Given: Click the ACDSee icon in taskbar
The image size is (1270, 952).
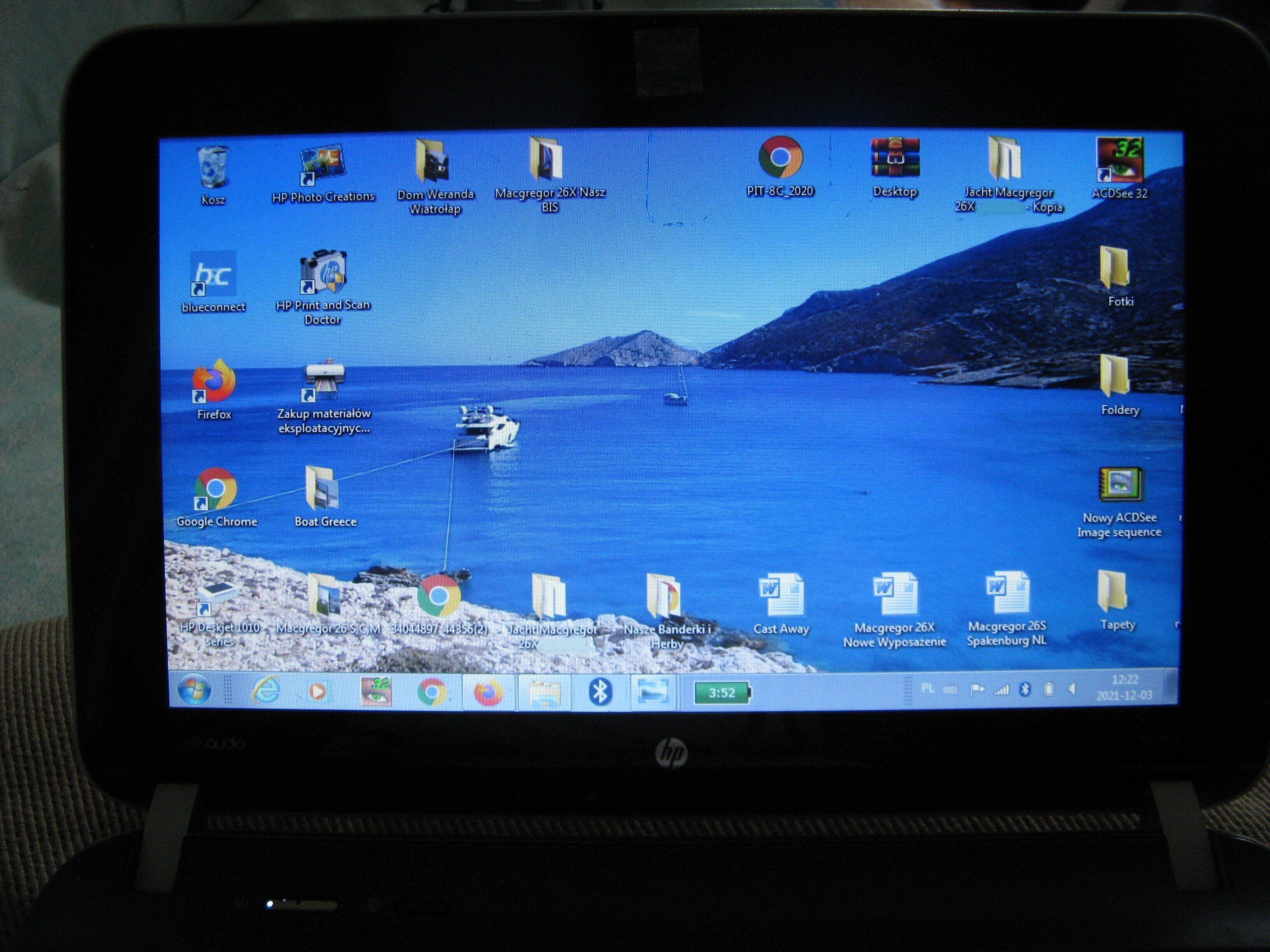Looking at the screenshot, I should point(376,691).
